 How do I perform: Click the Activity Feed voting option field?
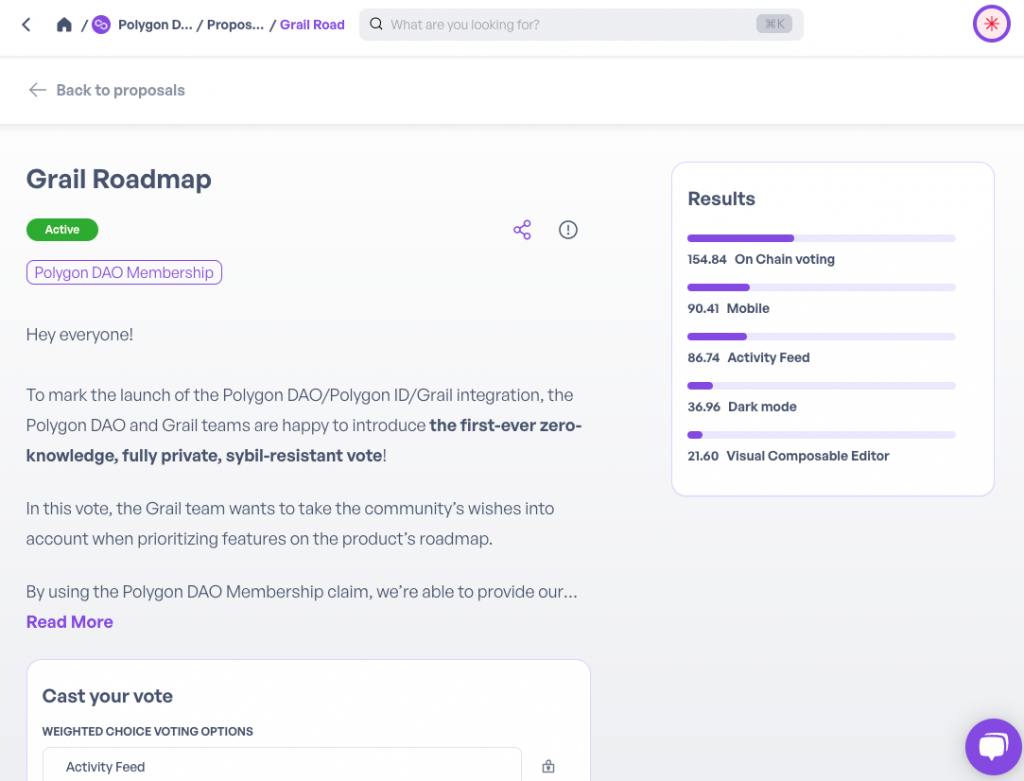pyautogui.click(x=282, y=765)
